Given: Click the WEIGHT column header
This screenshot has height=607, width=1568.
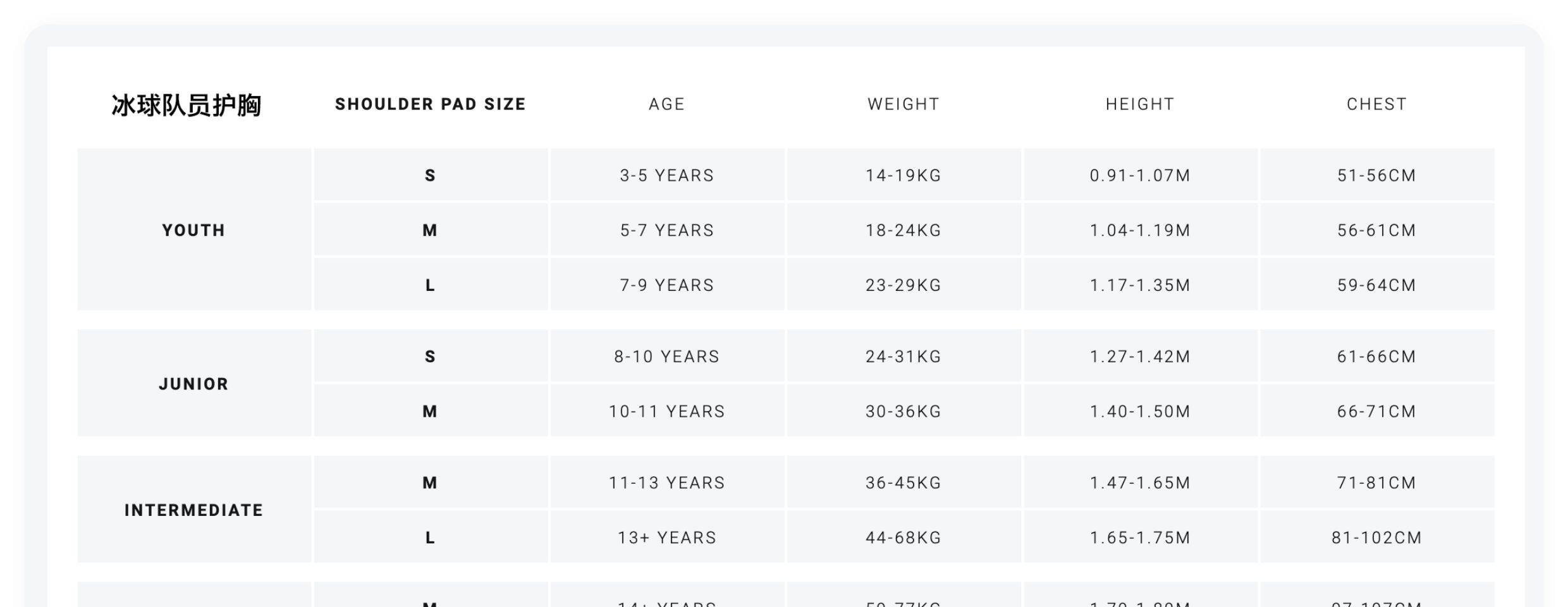Looking at the screenshot, I should [903, 104].
